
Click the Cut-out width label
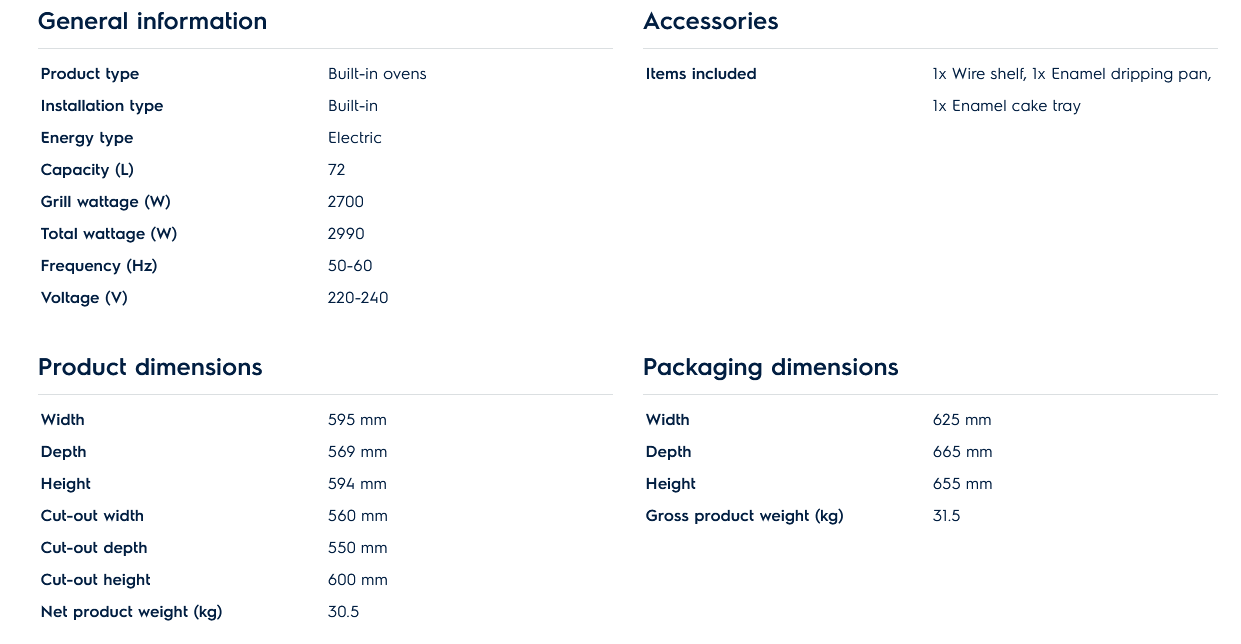pyautogui.click(x=92, y=516)
